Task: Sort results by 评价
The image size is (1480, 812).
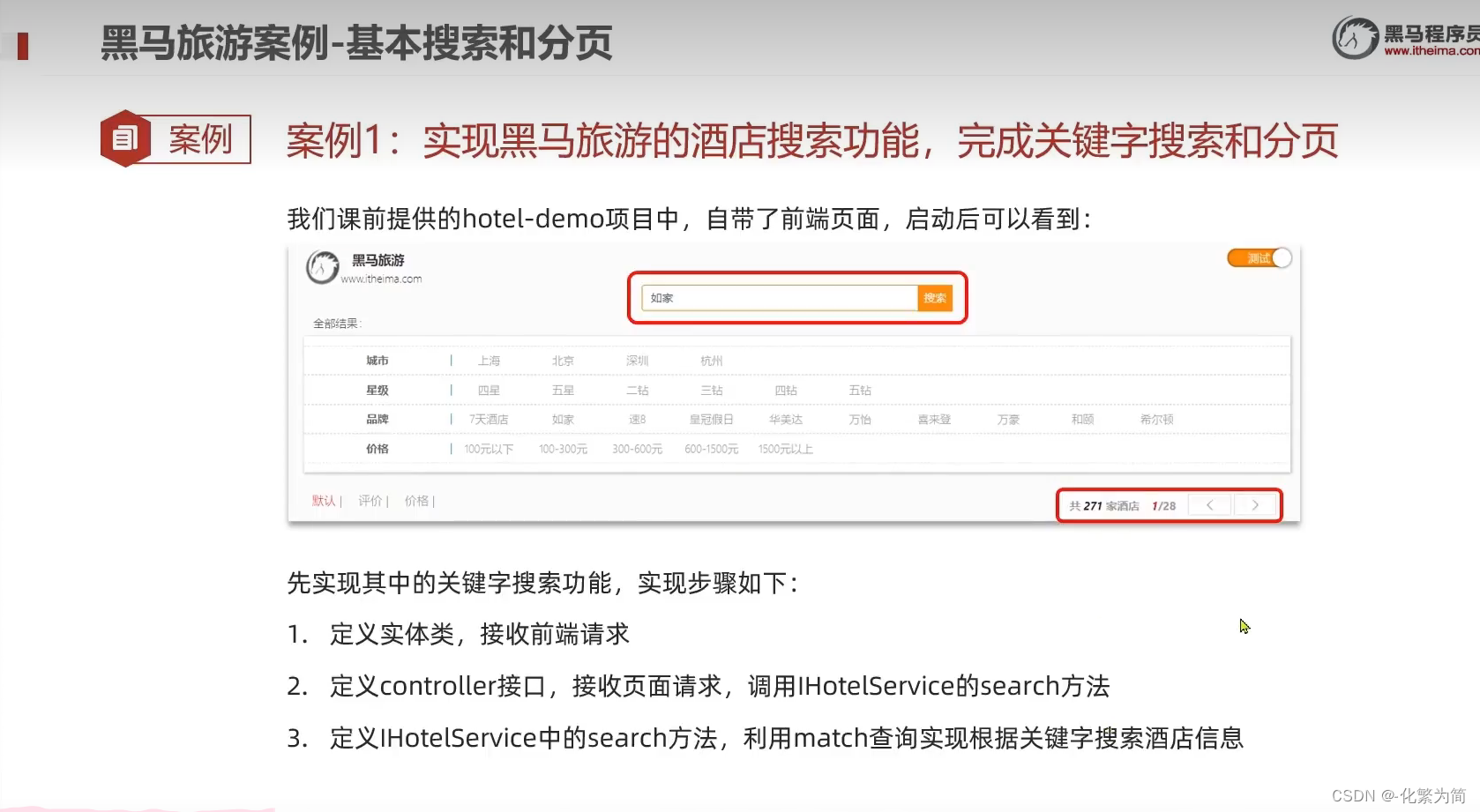Action: (x=370, y=501)
